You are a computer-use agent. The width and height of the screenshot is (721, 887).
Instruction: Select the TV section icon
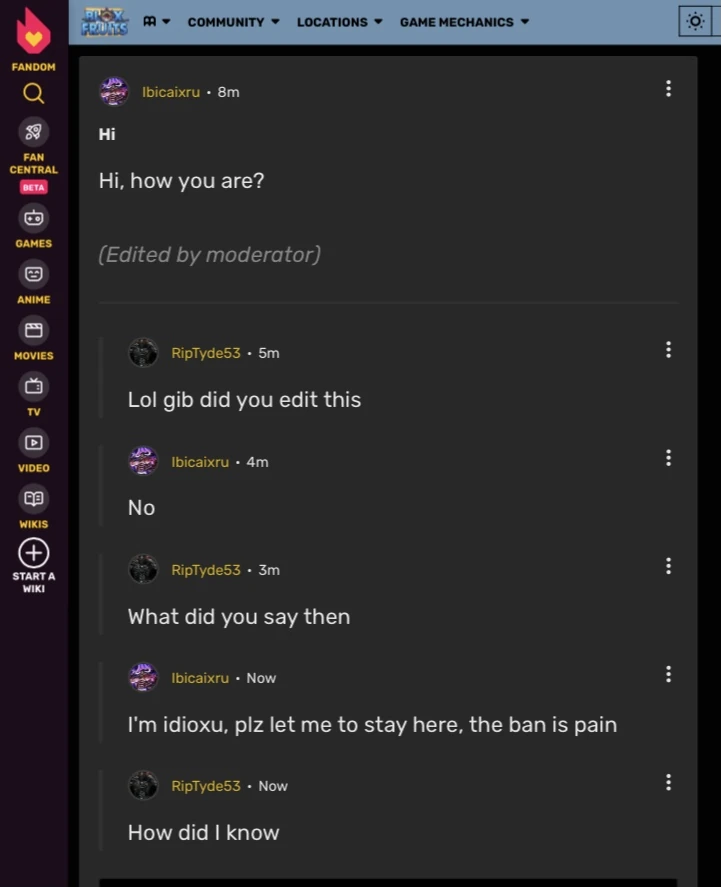pos(33,385)
